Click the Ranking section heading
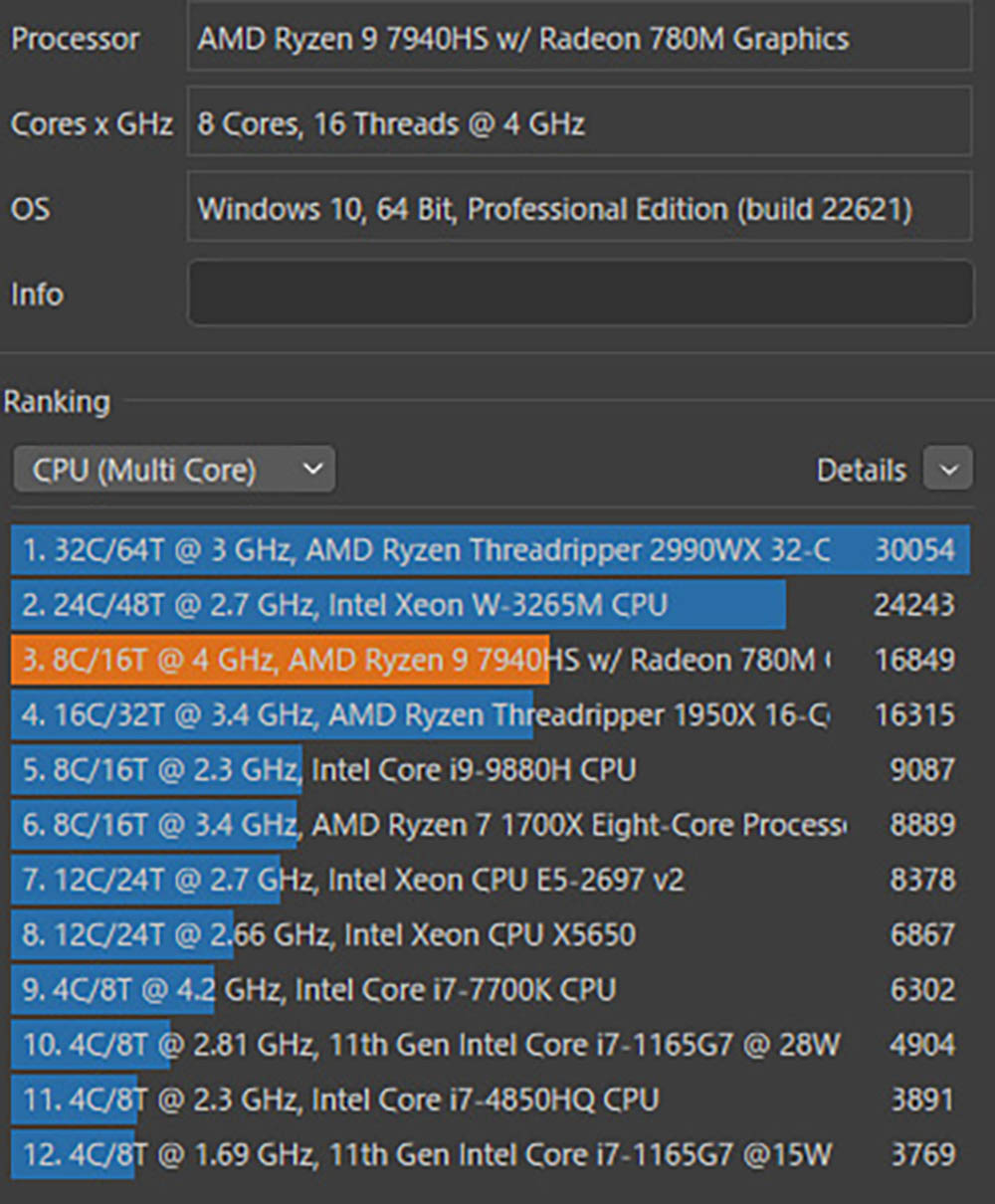This screenshot has width=995, height=1204. click(x=57, y=402)
